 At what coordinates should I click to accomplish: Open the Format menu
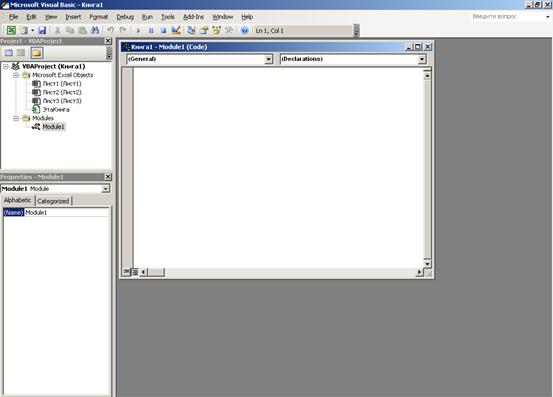coord(99,17)
